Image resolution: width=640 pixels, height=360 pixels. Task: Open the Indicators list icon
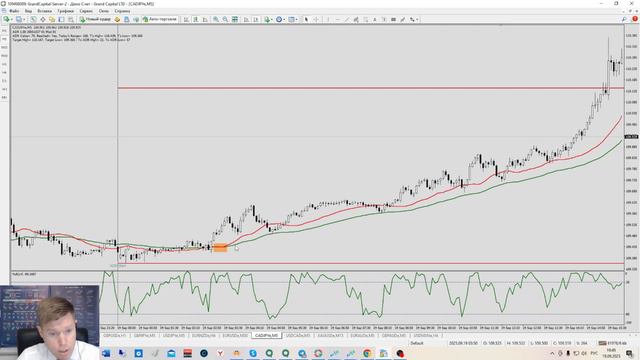(x=267, y=19)
